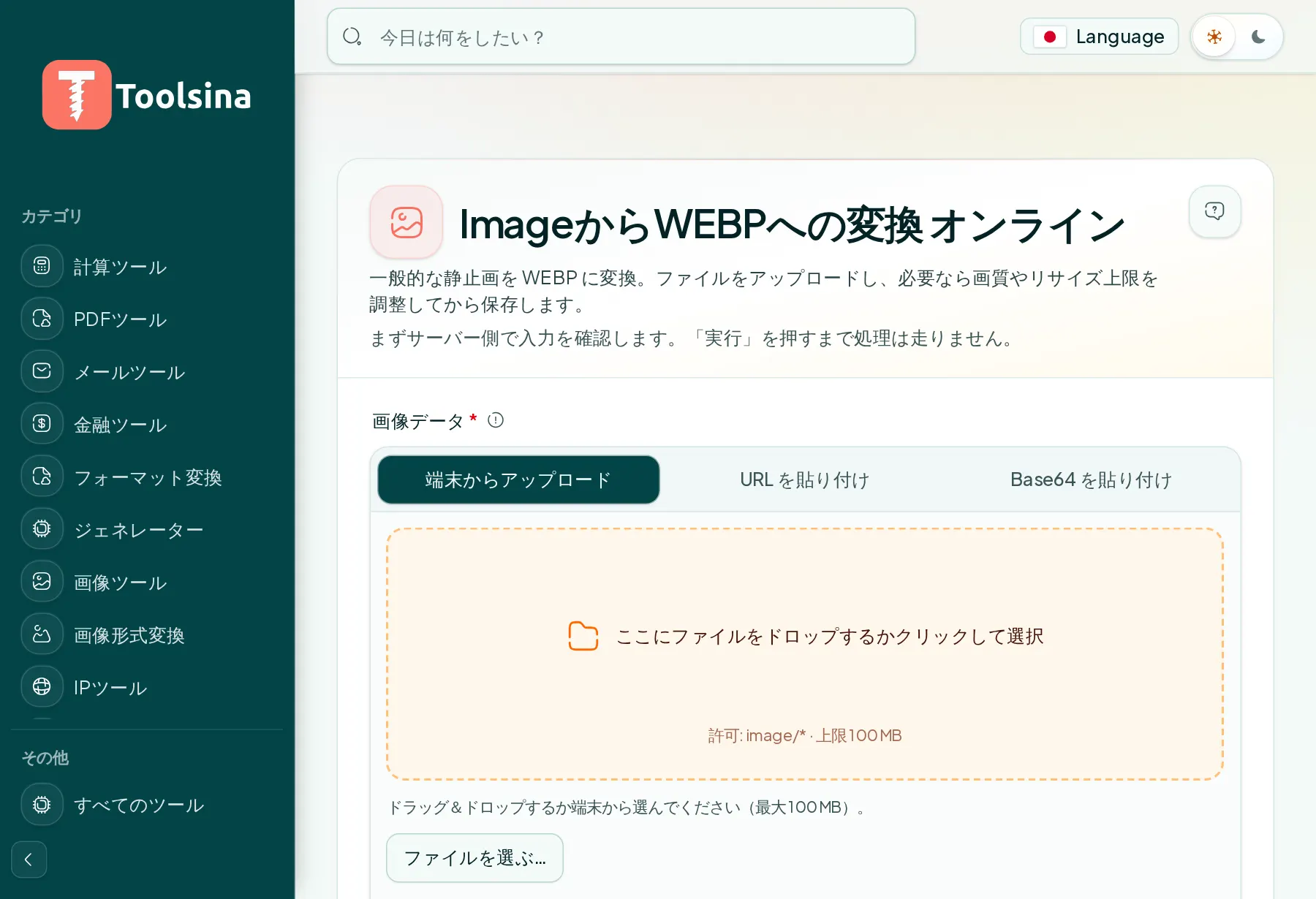The height and width of the screenshot is (899, 1316).
Task: Open 画像ツール category
Action: point(146,583)
